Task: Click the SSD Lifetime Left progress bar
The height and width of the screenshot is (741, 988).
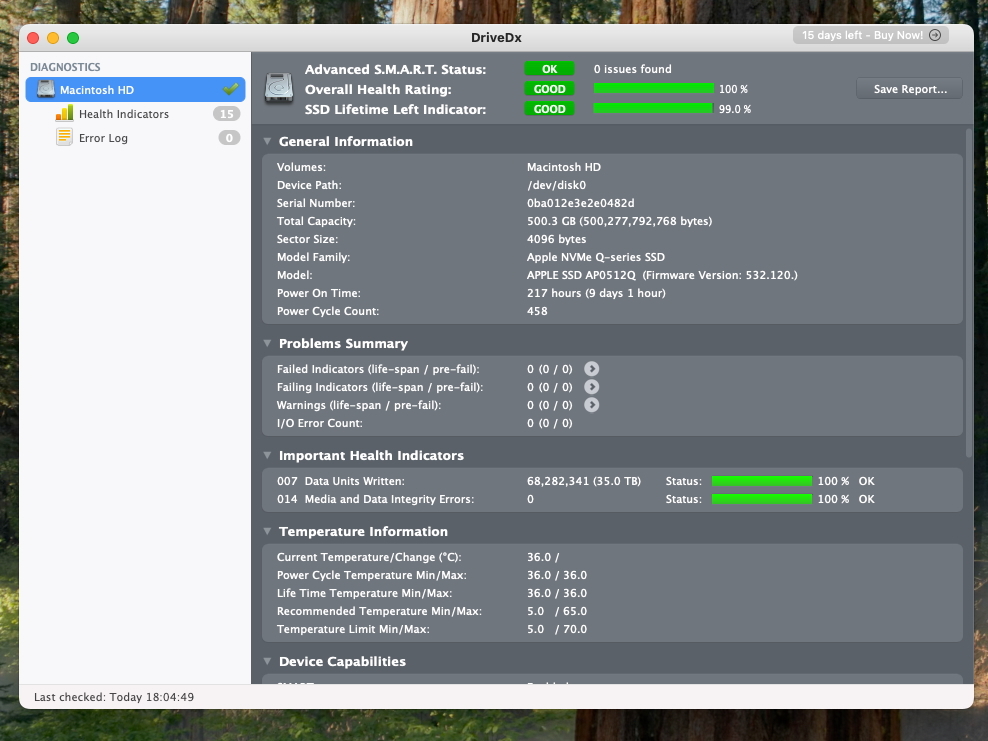Action: [653, 109]
